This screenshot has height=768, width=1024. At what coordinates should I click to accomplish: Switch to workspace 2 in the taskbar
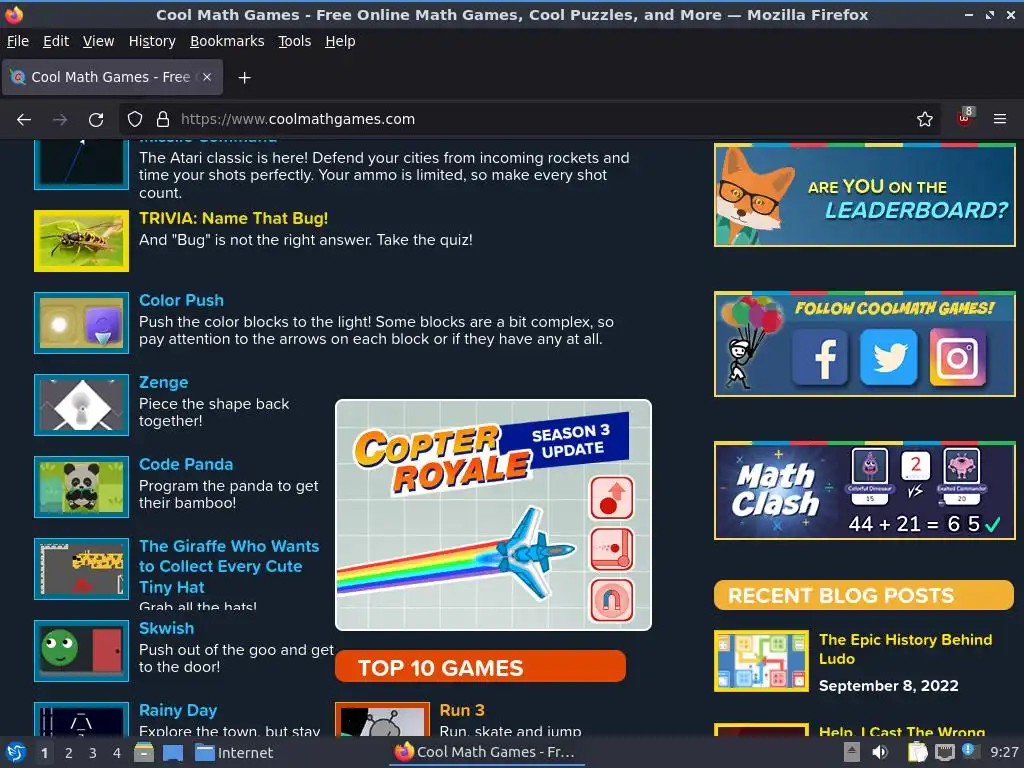pos(68,753)
